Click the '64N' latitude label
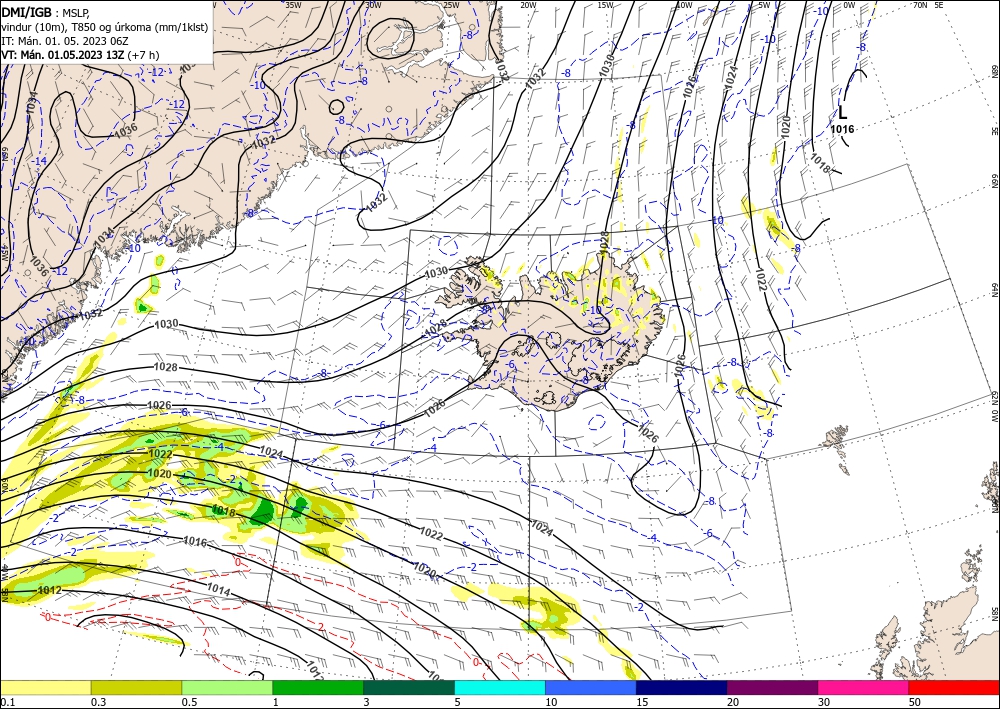The height and width of the screenshot is (709, 1000). click(x=994, y=289)
